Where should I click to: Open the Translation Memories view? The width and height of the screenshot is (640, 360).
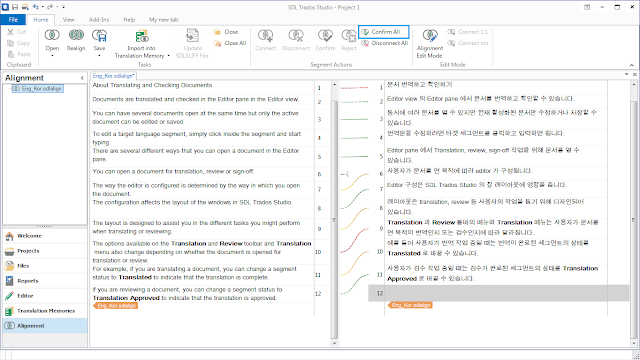coord(45,311)
